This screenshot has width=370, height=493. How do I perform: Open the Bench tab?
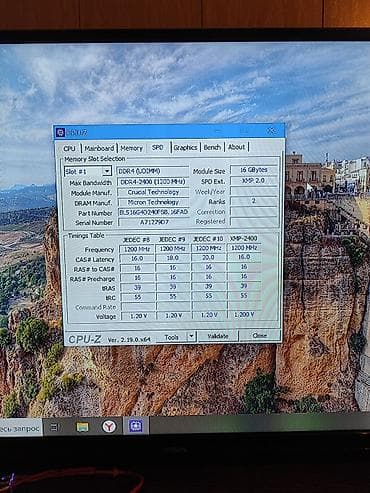(x=212, y=147)
